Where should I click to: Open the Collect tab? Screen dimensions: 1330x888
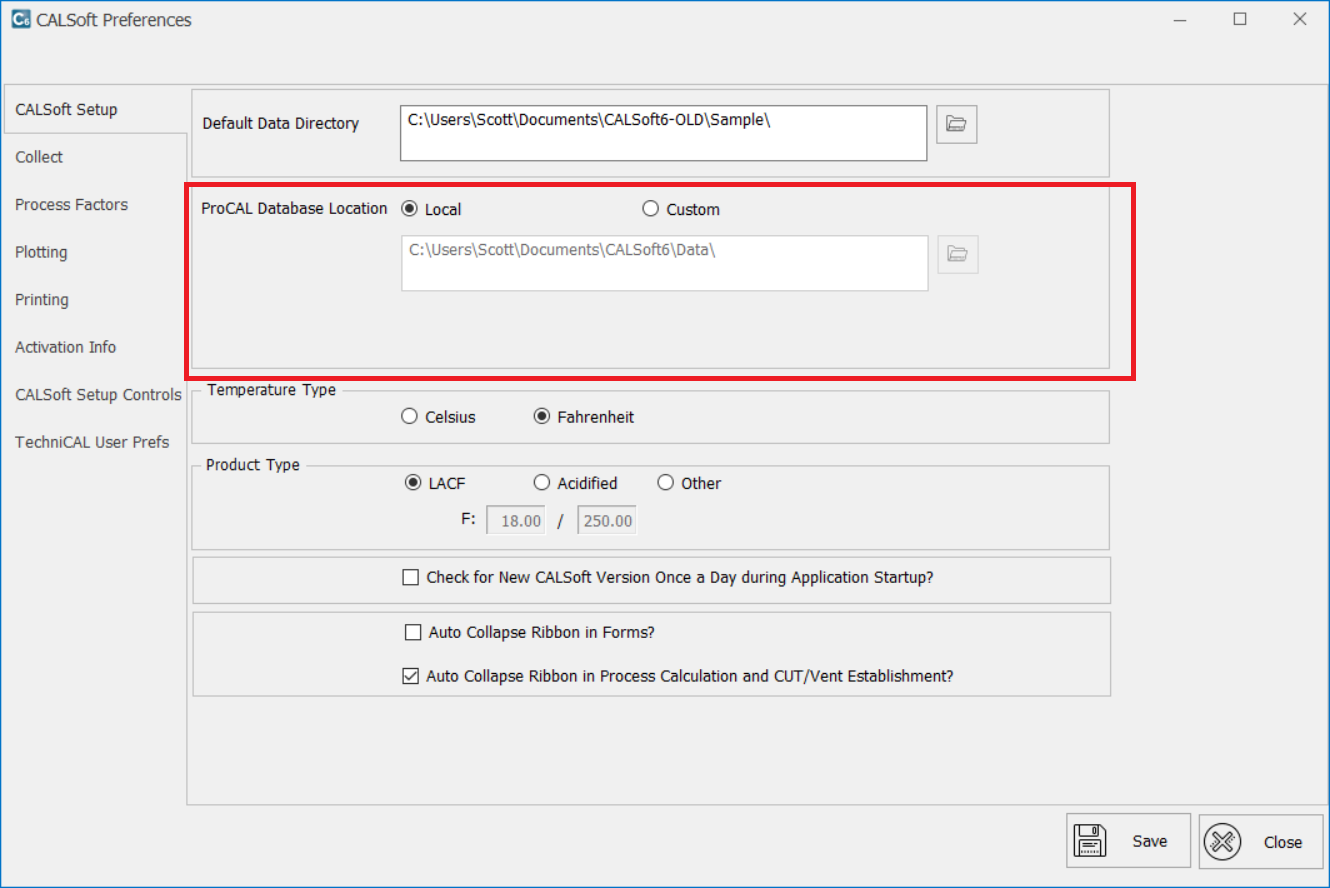coord(39,157)
